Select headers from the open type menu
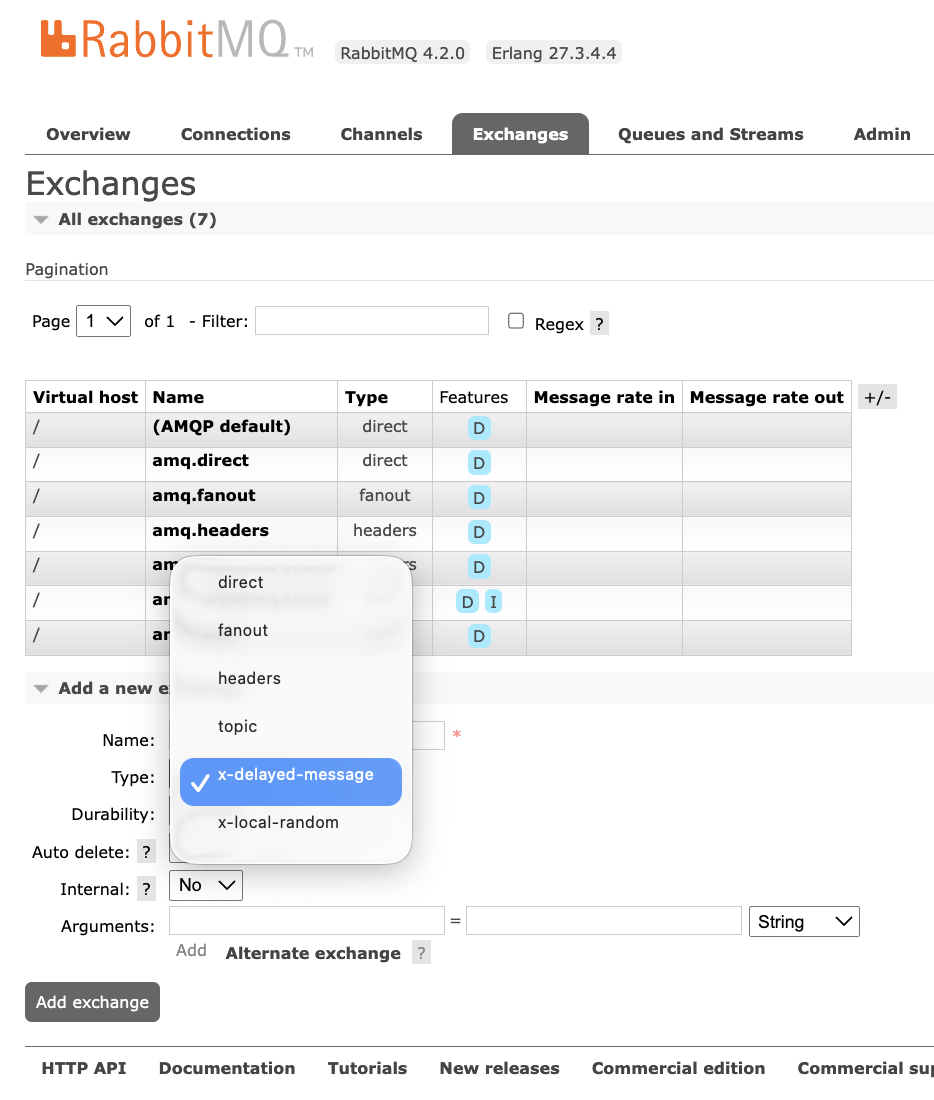Screen dimensions: 934x1100 pos(249,678)
